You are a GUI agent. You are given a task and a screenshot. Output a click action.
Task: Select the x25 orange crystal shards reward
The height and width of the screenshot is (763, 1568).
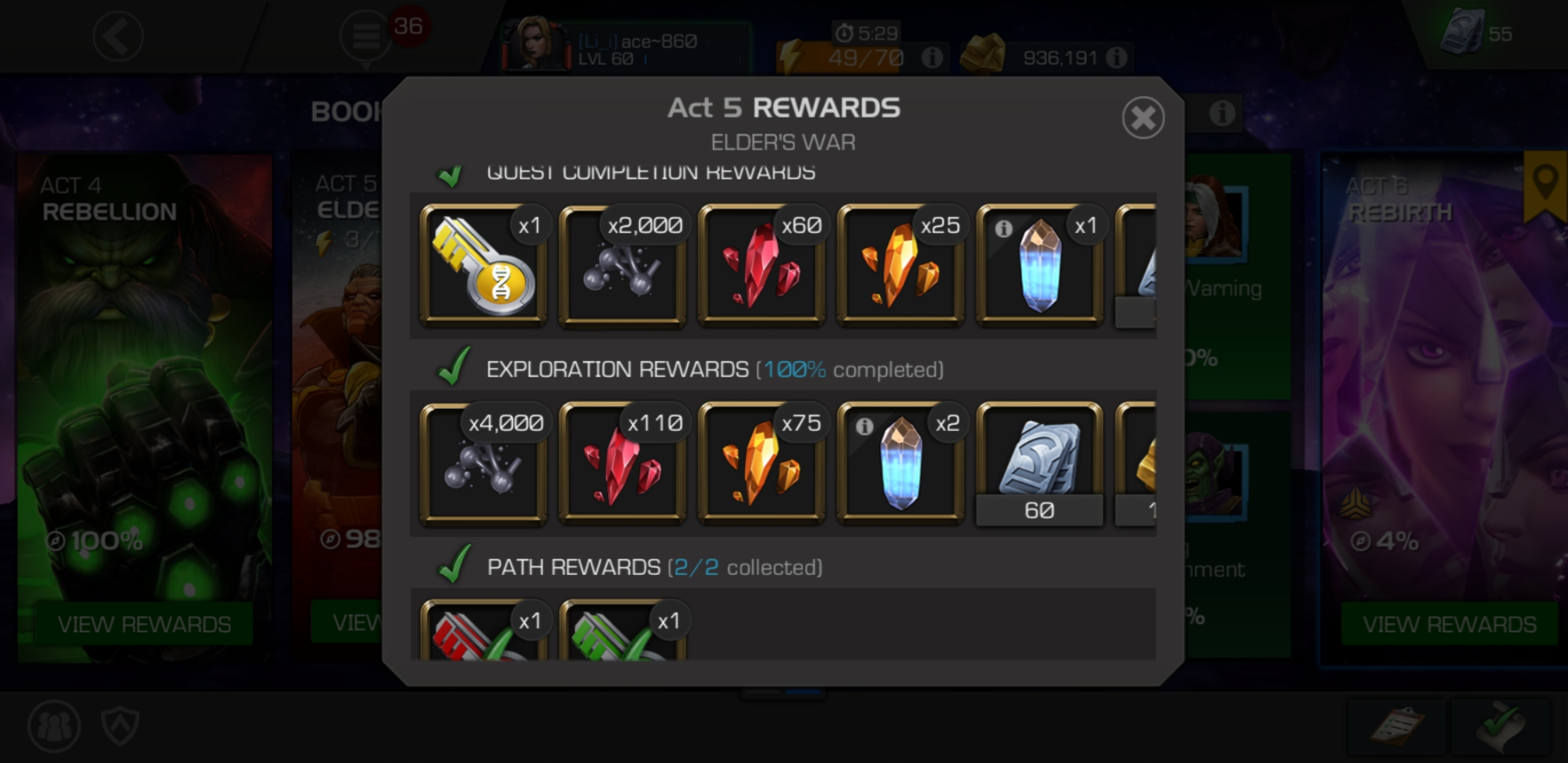[x=901, y=266]
